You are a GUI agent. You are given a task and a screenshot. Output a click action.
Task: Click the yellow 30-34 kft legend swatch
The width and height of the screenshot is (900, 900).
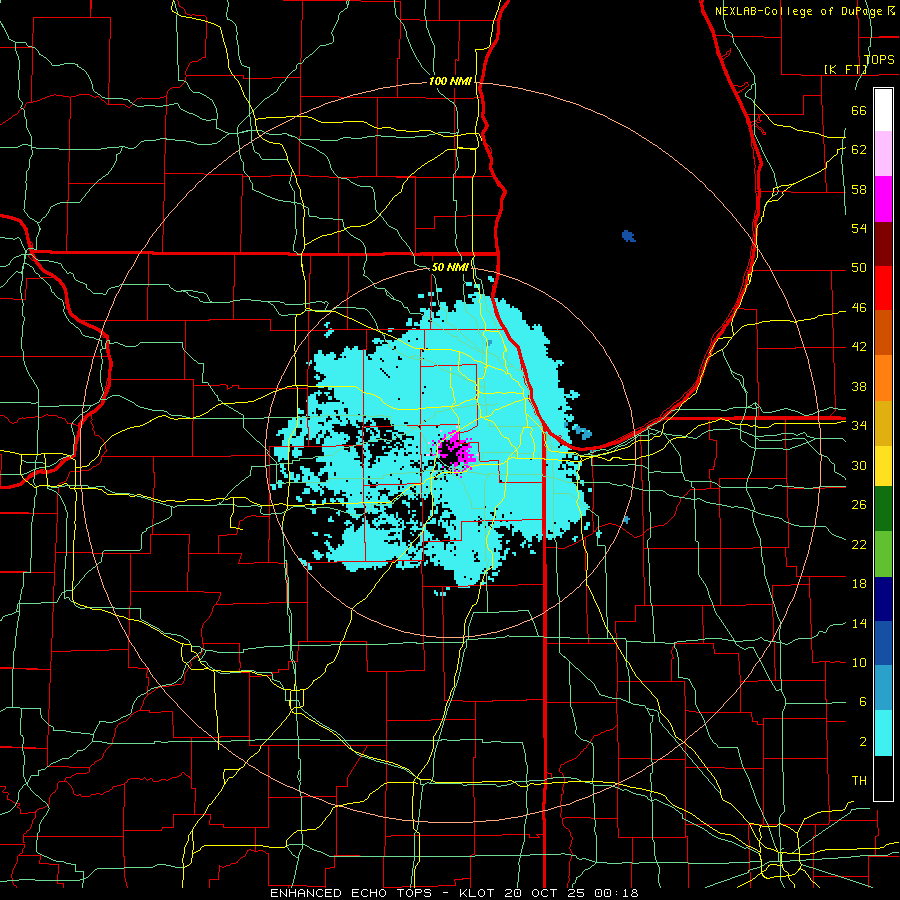[883, 466]
